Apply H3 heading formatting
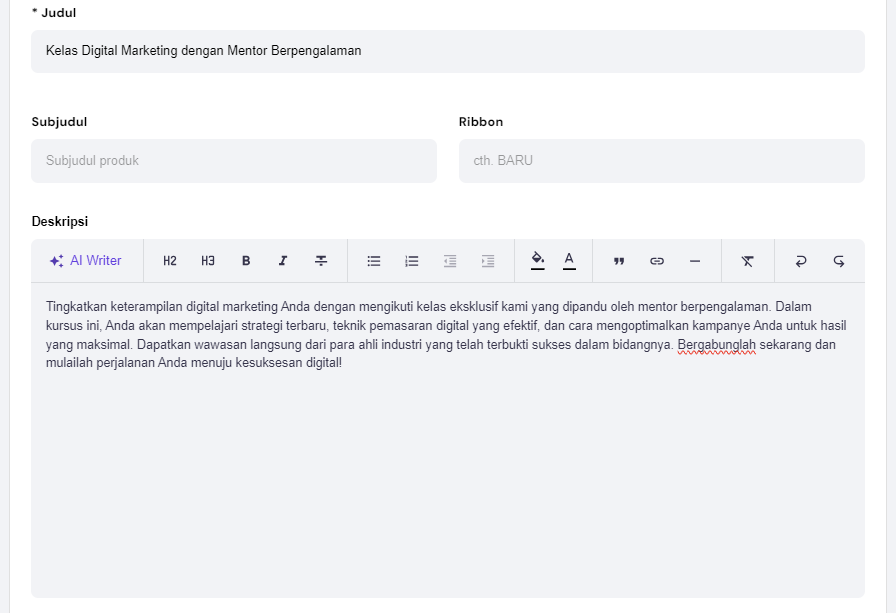Screen dimensions: 896x613 (x=207, y=260)
